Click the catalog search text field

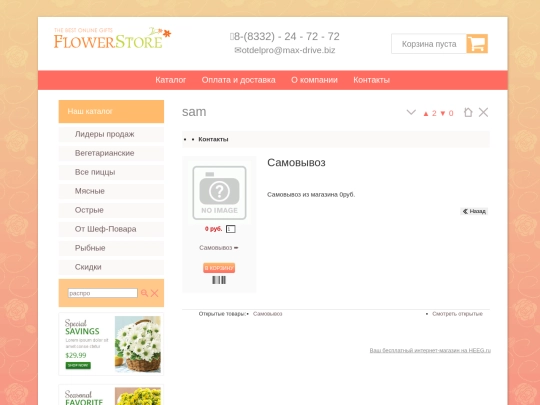[103, 293]
